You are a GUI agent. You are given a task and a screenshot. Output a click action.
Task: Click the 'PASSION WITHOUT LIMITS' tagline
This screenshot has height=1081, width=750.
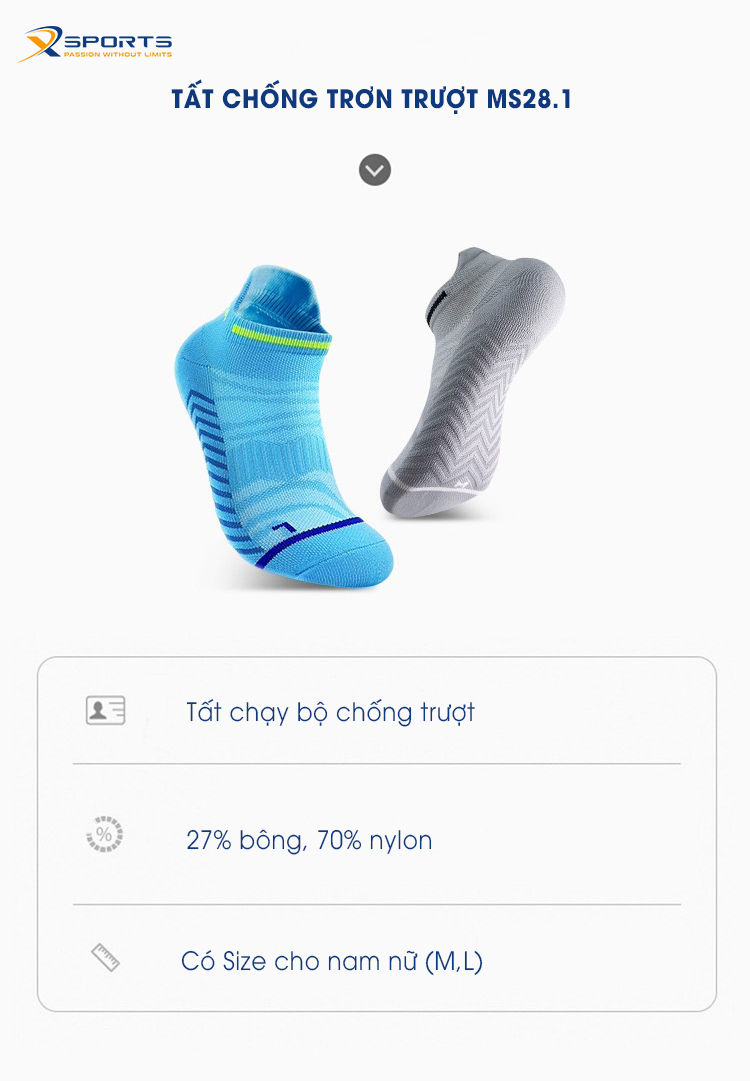(117, 54)
